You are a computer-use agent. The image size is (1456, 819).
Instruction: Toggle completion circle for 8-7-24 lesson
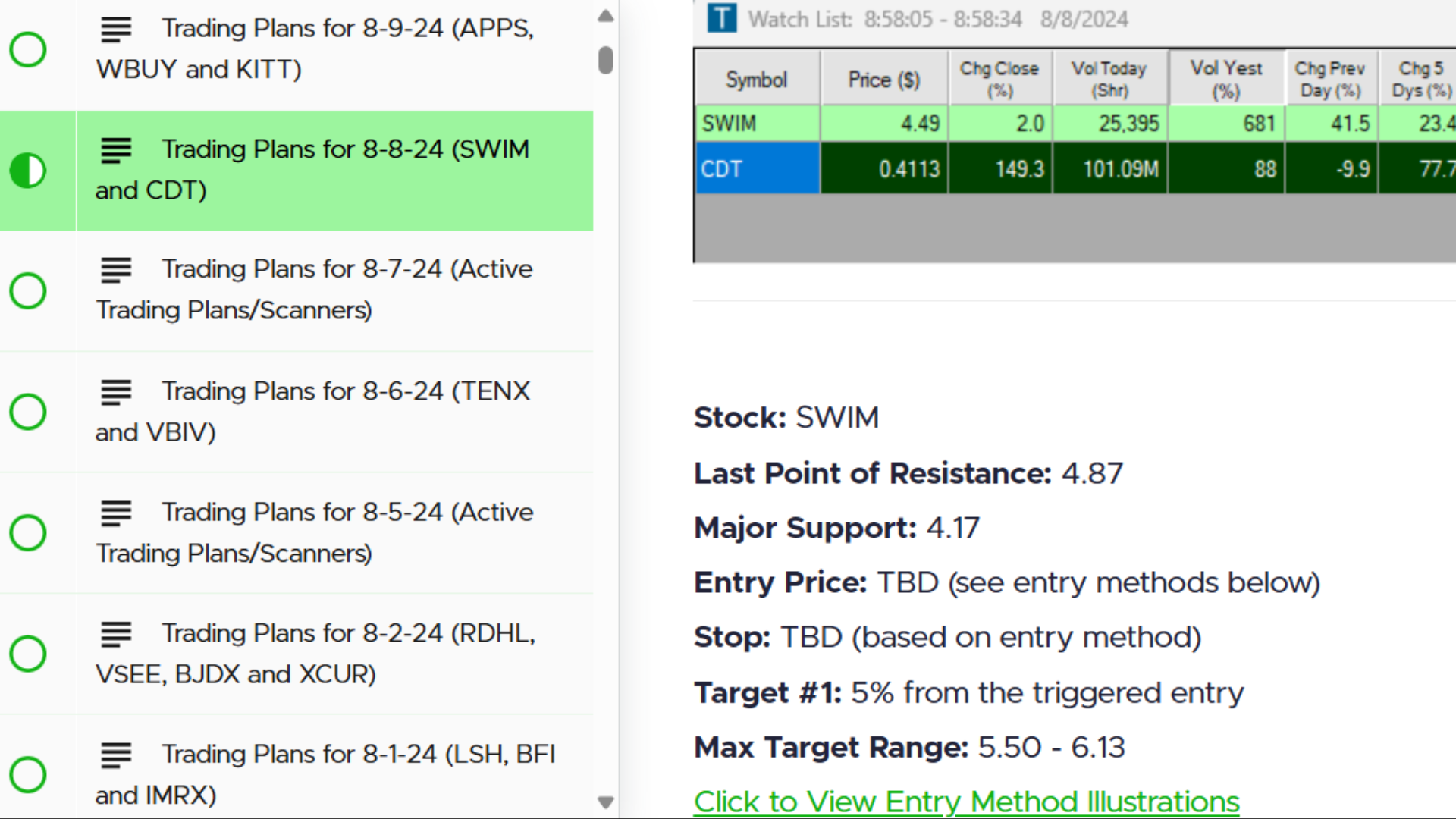tap(28, 291)
